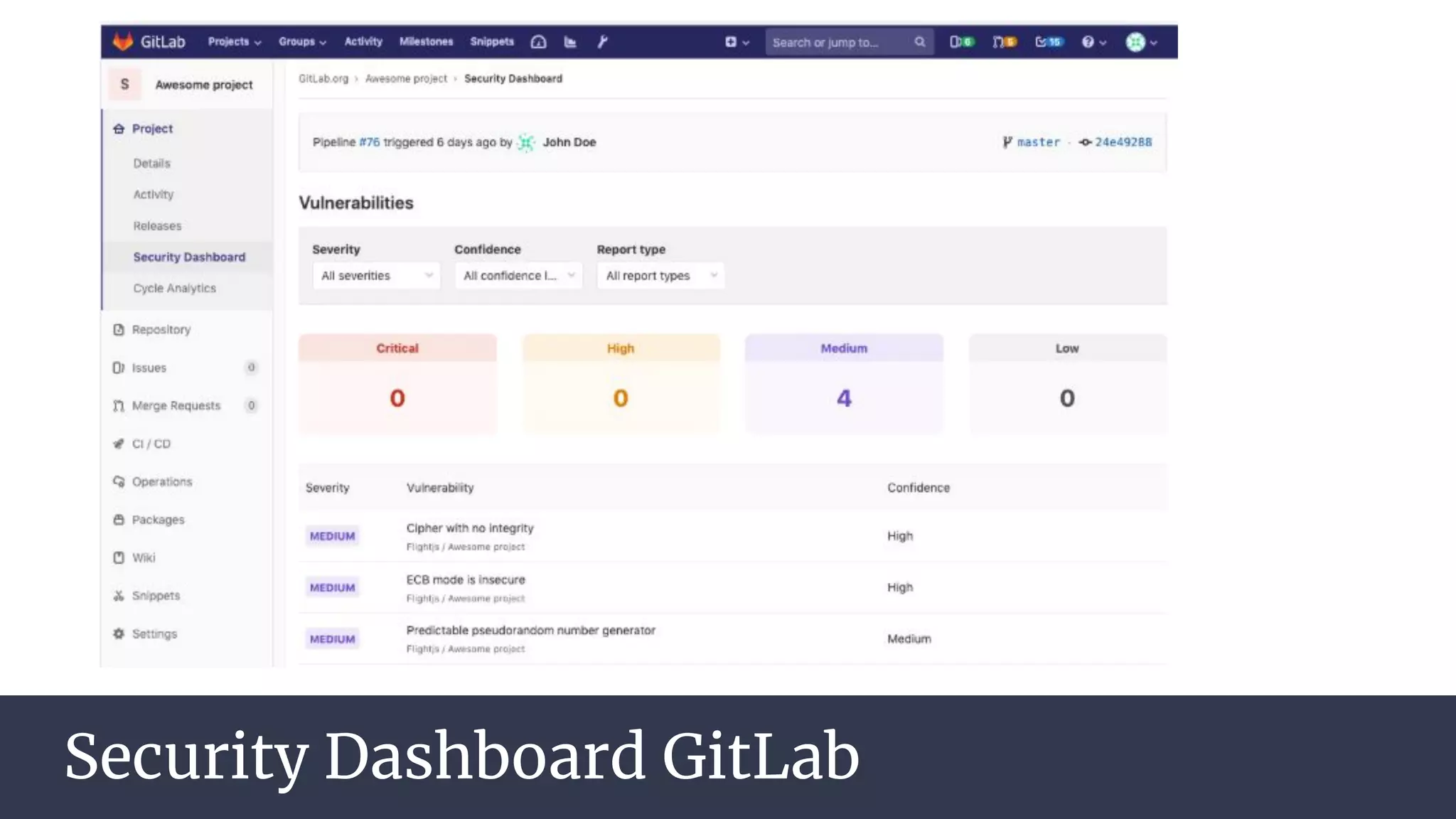1456x819 pixels.
Task: Click the operations dashboard gauge icon
Action: click(x=538, y=42)
